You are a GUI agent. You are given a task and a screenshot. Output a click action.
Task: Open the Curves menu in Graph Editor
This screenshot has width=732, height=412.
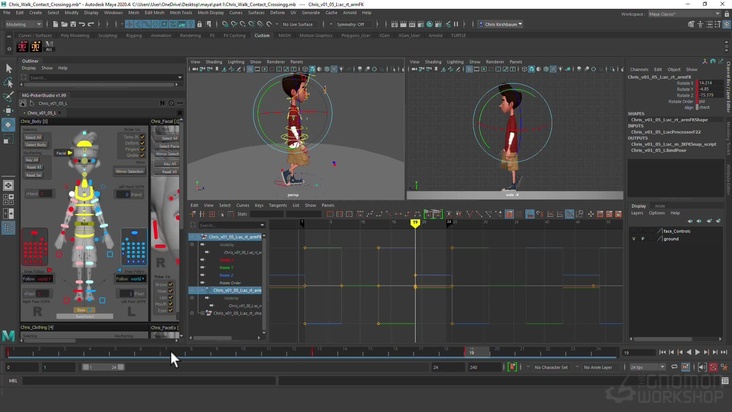[x=242, y=205]
